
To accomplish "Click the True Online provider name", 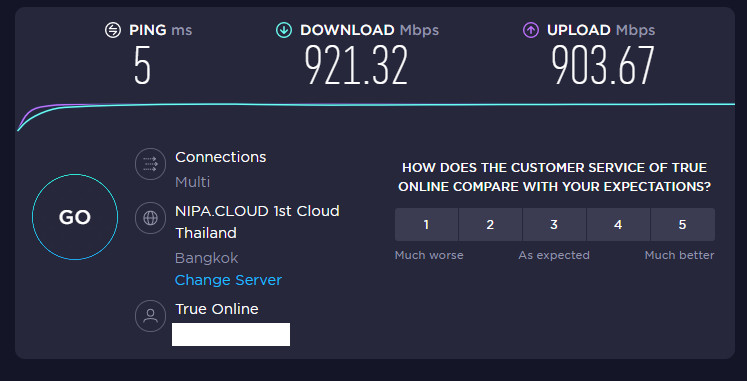I will (217, 309).
